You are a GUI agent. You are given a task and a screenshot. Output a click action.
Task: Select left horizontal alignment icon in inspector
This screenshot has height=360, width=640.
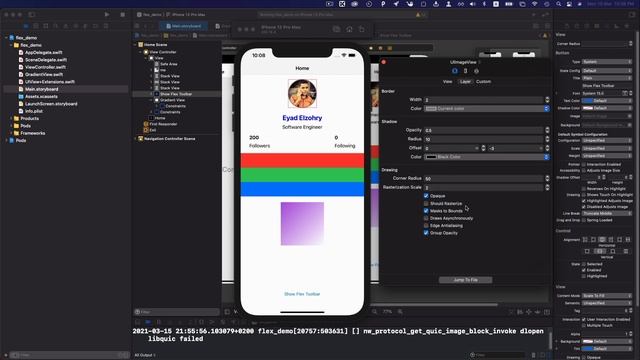click(x=585, y=240)
